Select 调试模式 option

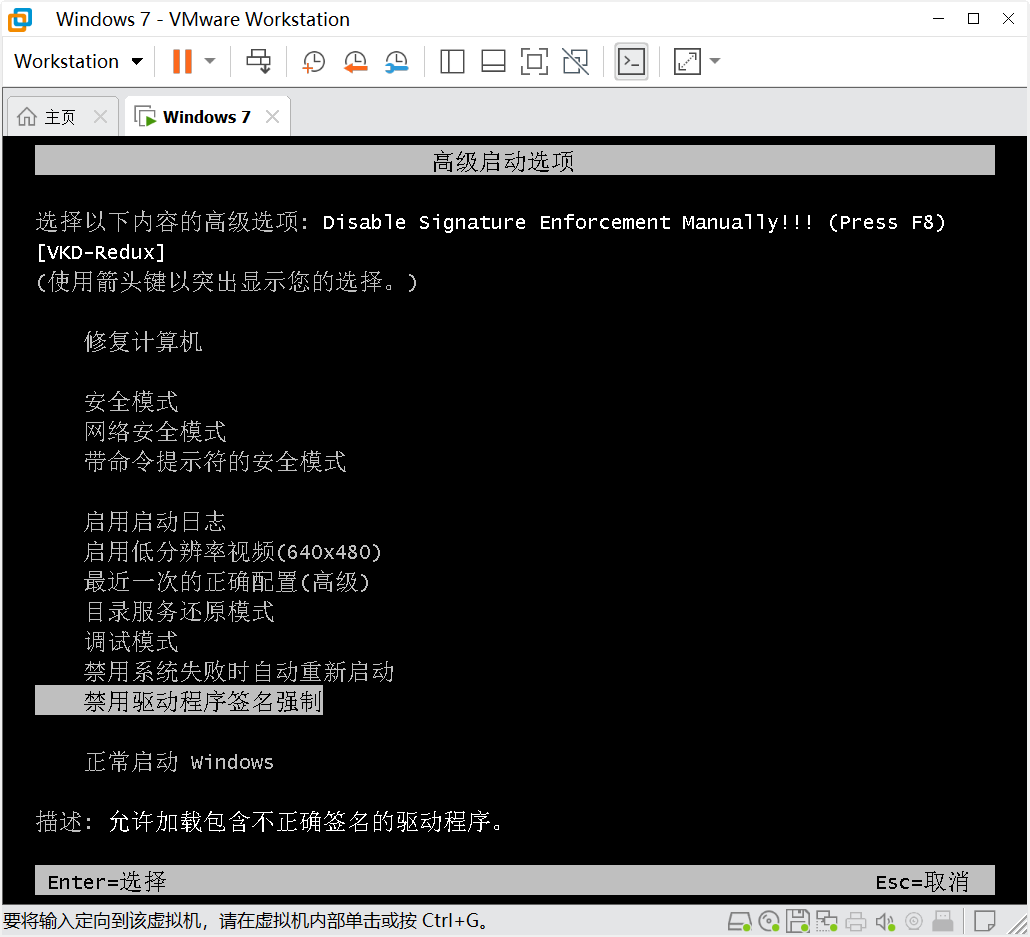(x=131, y=642)
